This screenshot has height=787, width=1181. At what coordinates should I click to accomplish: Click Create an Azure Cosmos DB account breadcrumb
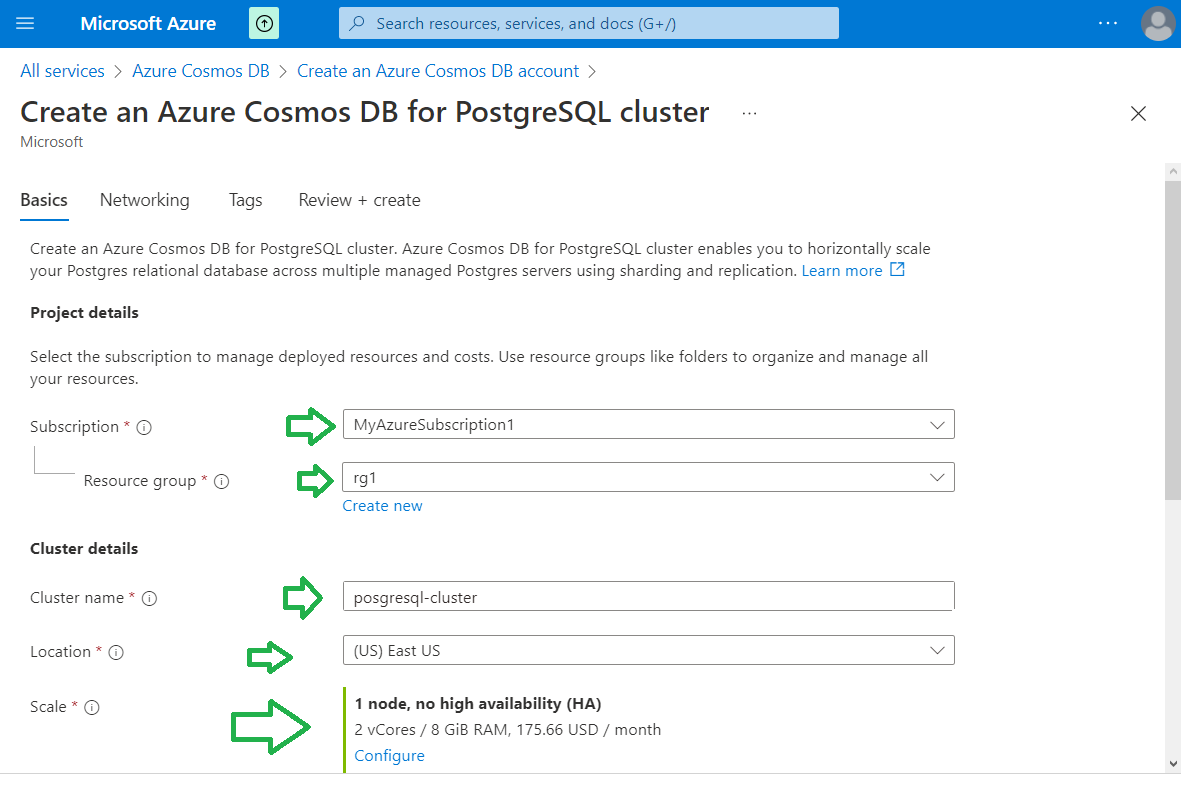tap(438, 71)
